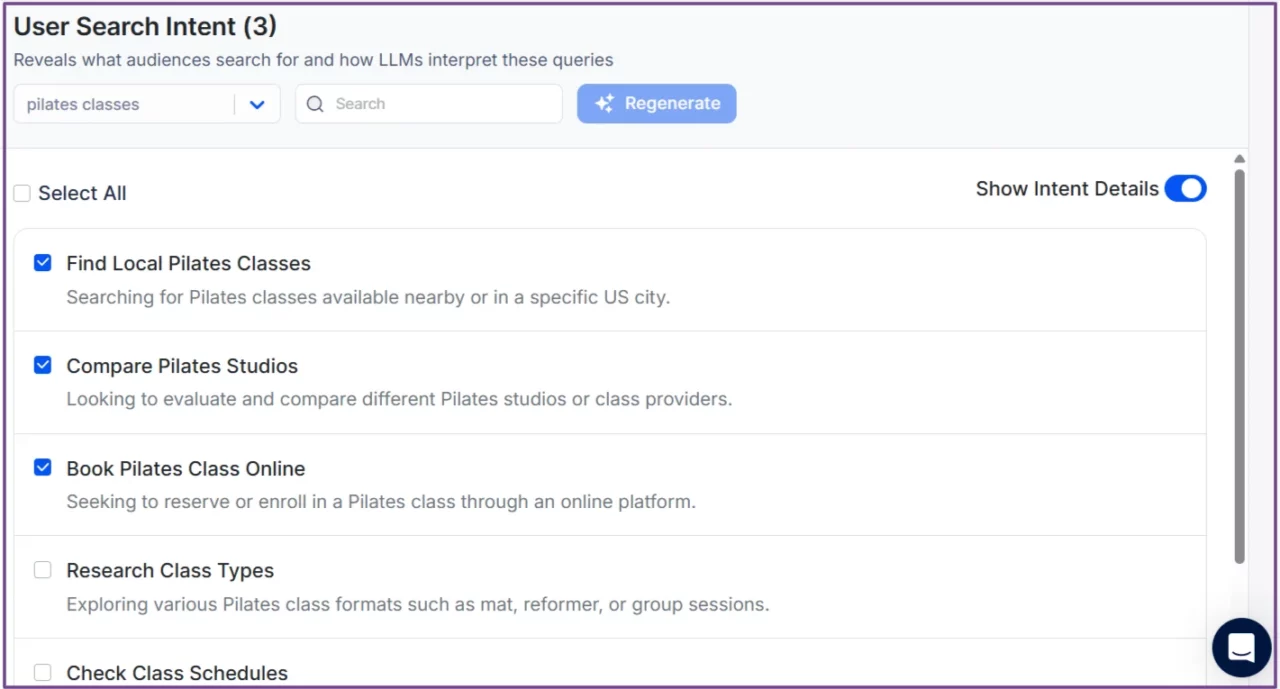
Task: Select the Find Local Pilates Classes title
Action: (188, 264)
